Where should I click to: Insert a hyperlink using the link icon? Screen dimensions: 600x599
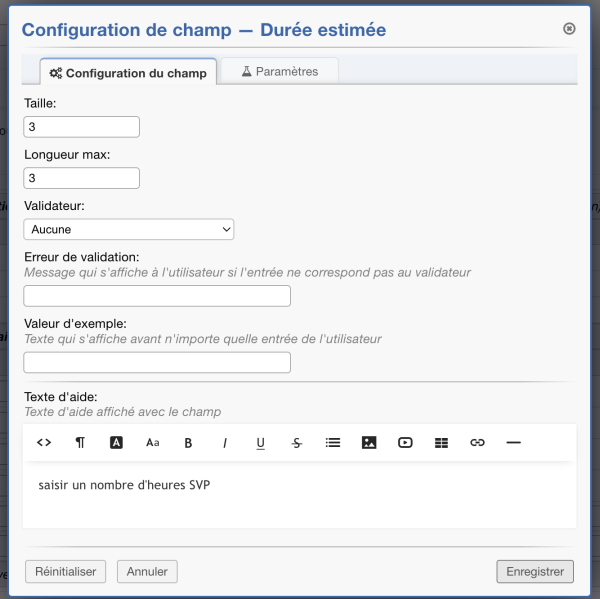(477, 442)
